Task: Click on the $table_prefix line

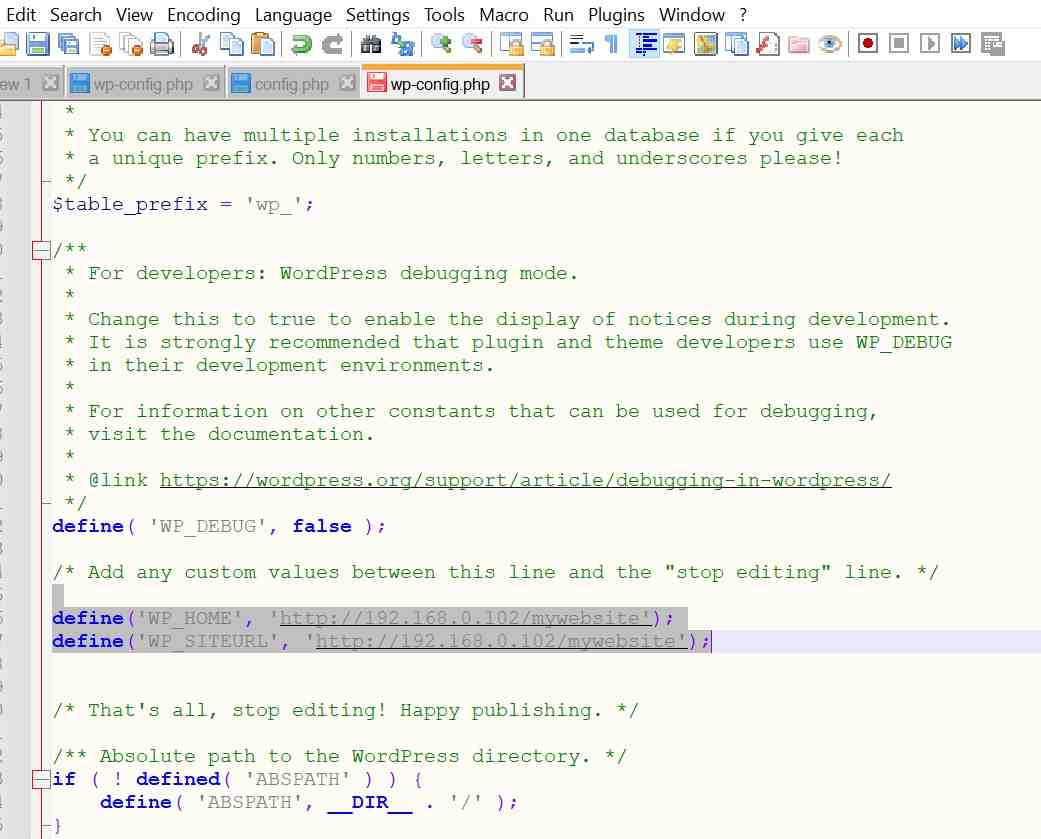Action: click(183, 204)
